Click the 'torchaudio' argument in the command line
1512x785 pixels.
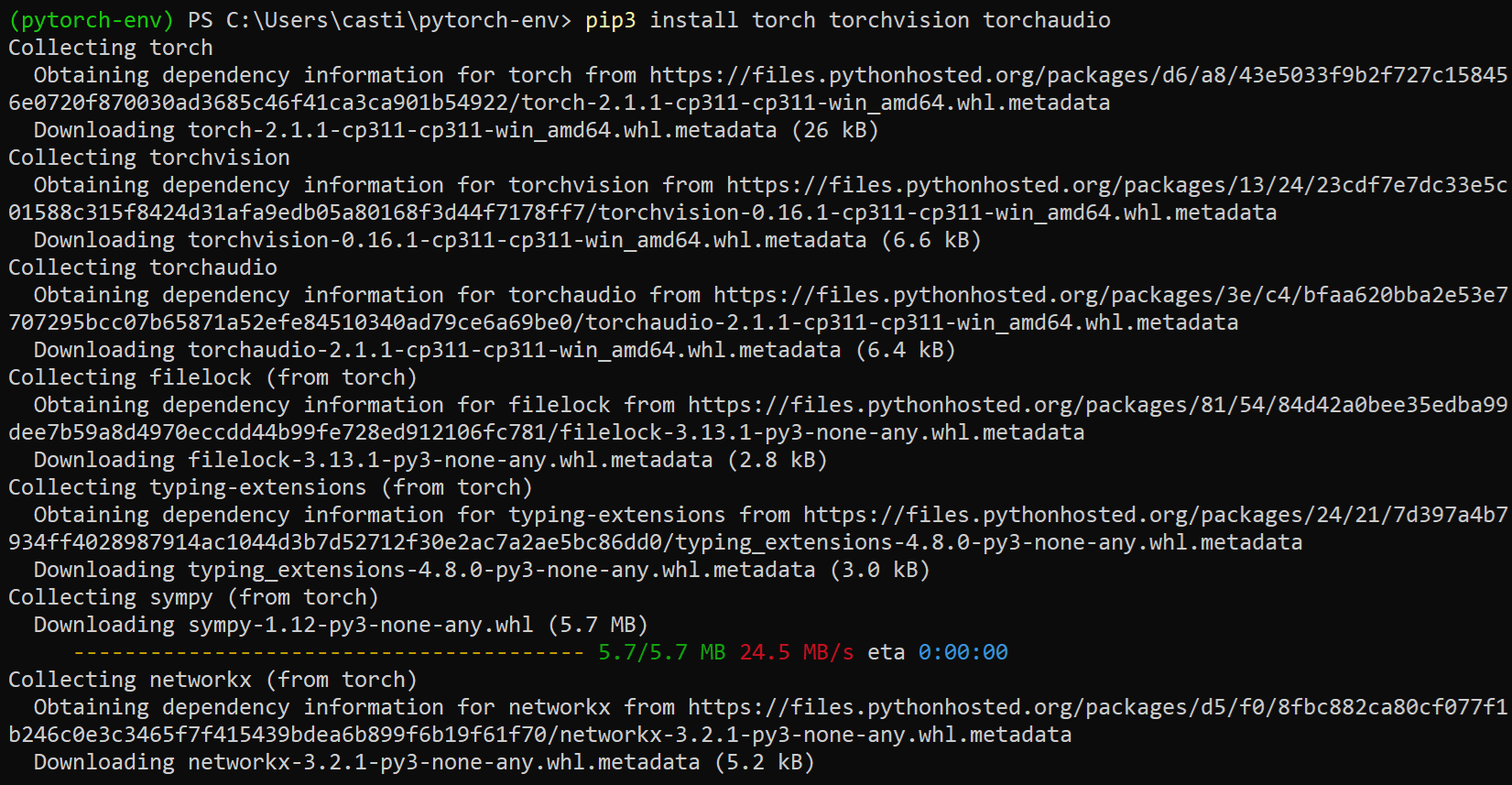pos(1047,20)
